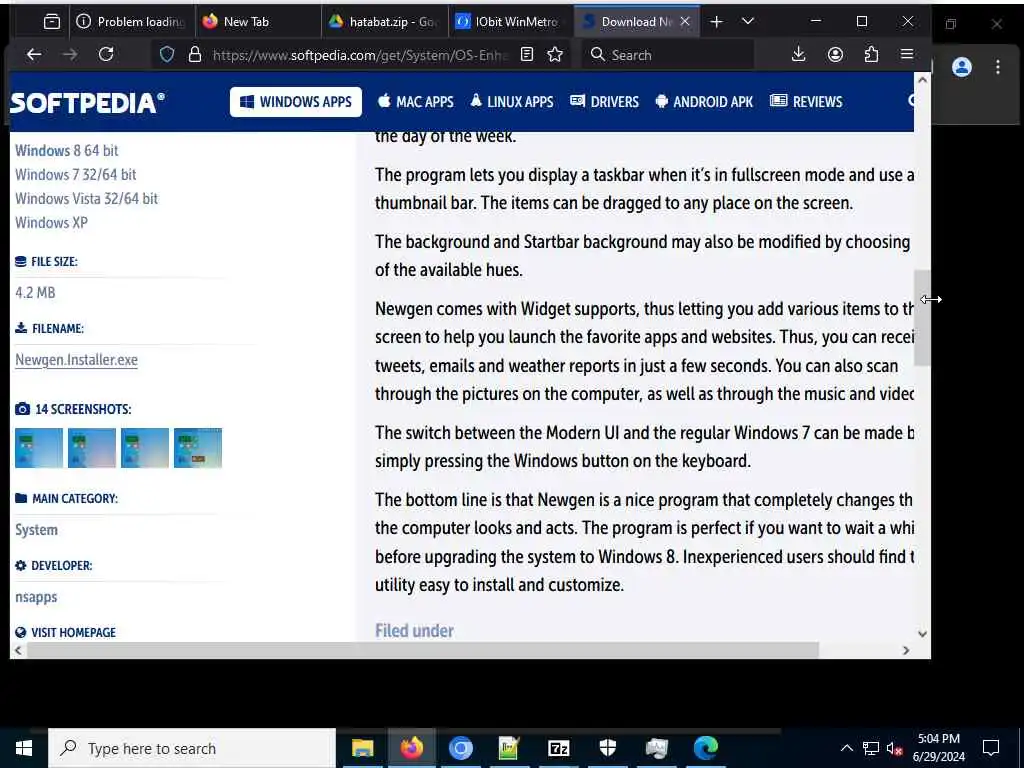Select MAC APPS in Softpedia menu
The width and height of the screenshot is (1024, 768).
pyautogui.click(x=416, y=102)
